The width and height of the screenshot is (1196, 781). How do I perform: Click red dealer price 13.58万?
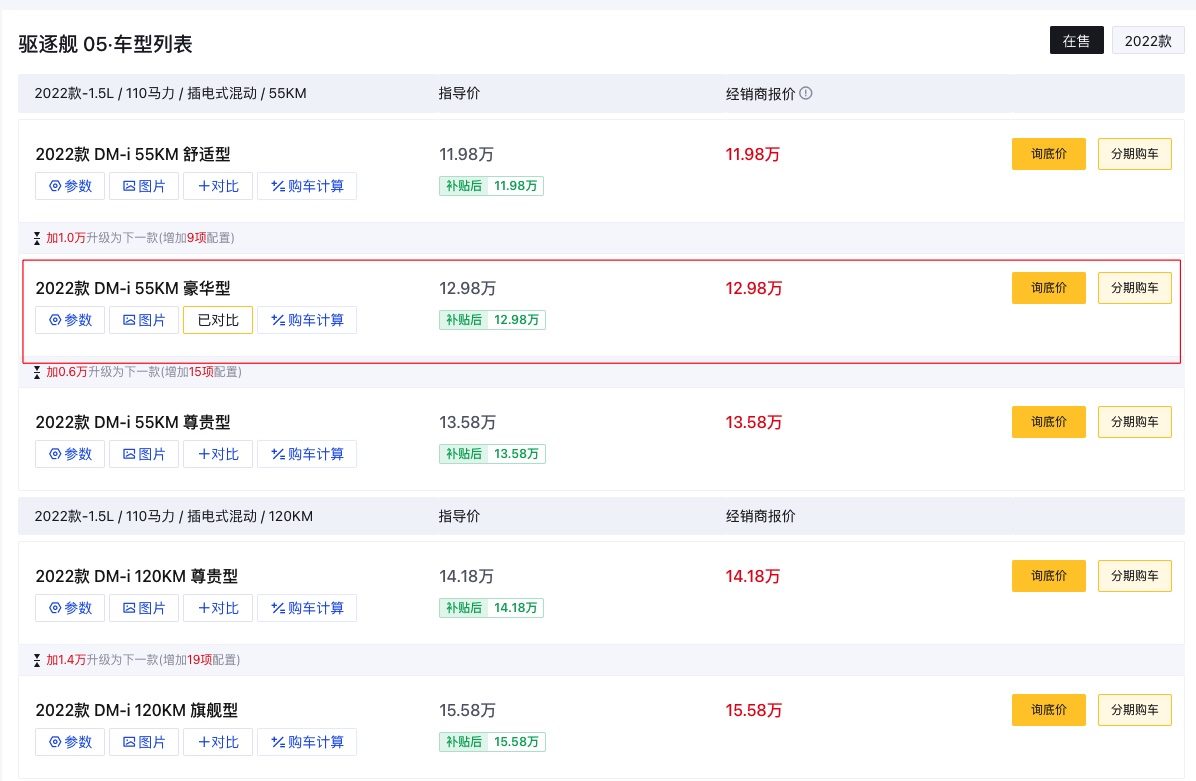coord(754,423)
